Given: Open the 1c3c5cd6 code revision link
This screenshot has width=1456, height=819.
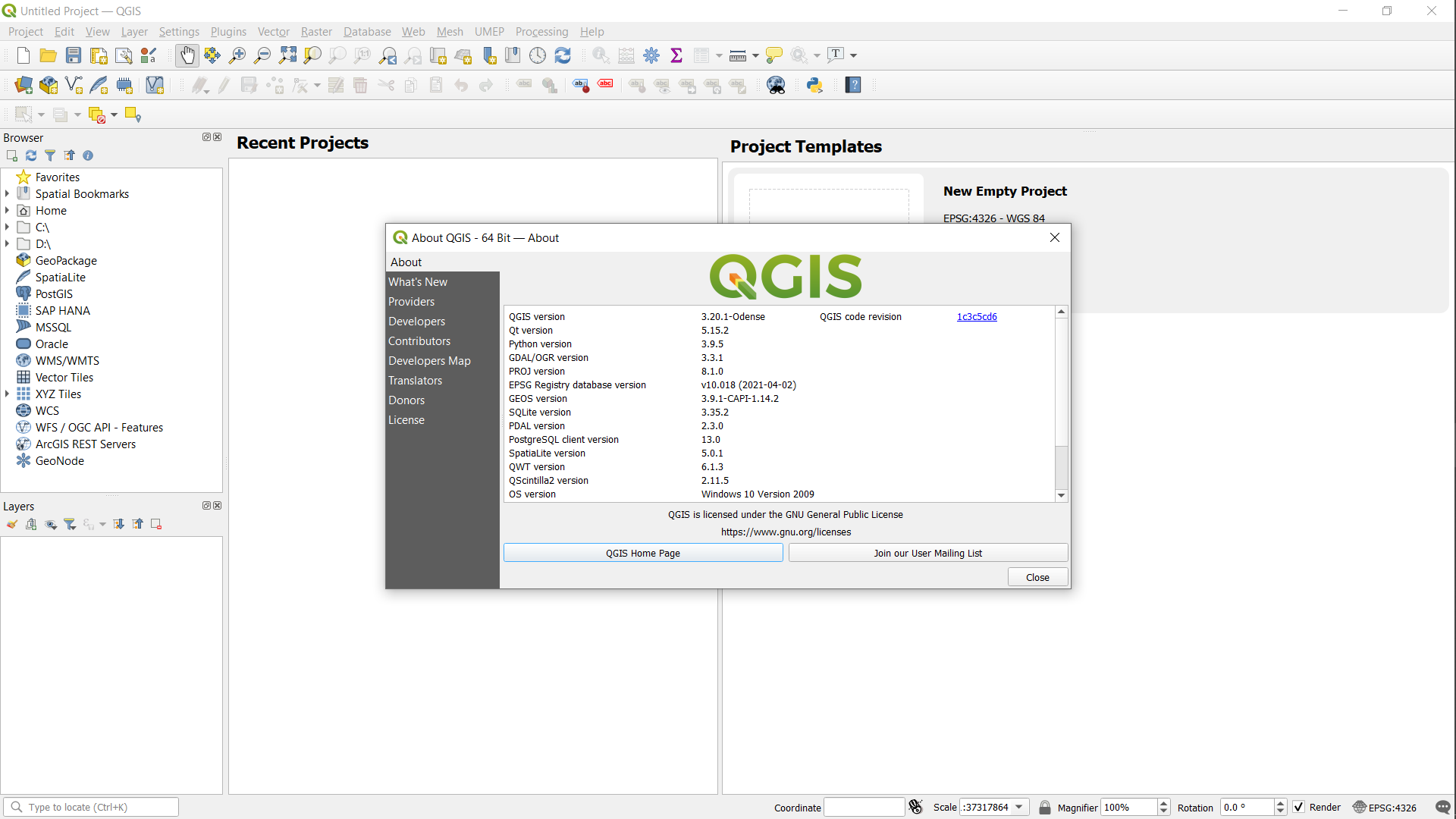Looking at the screenshot, I should [977, 317].
